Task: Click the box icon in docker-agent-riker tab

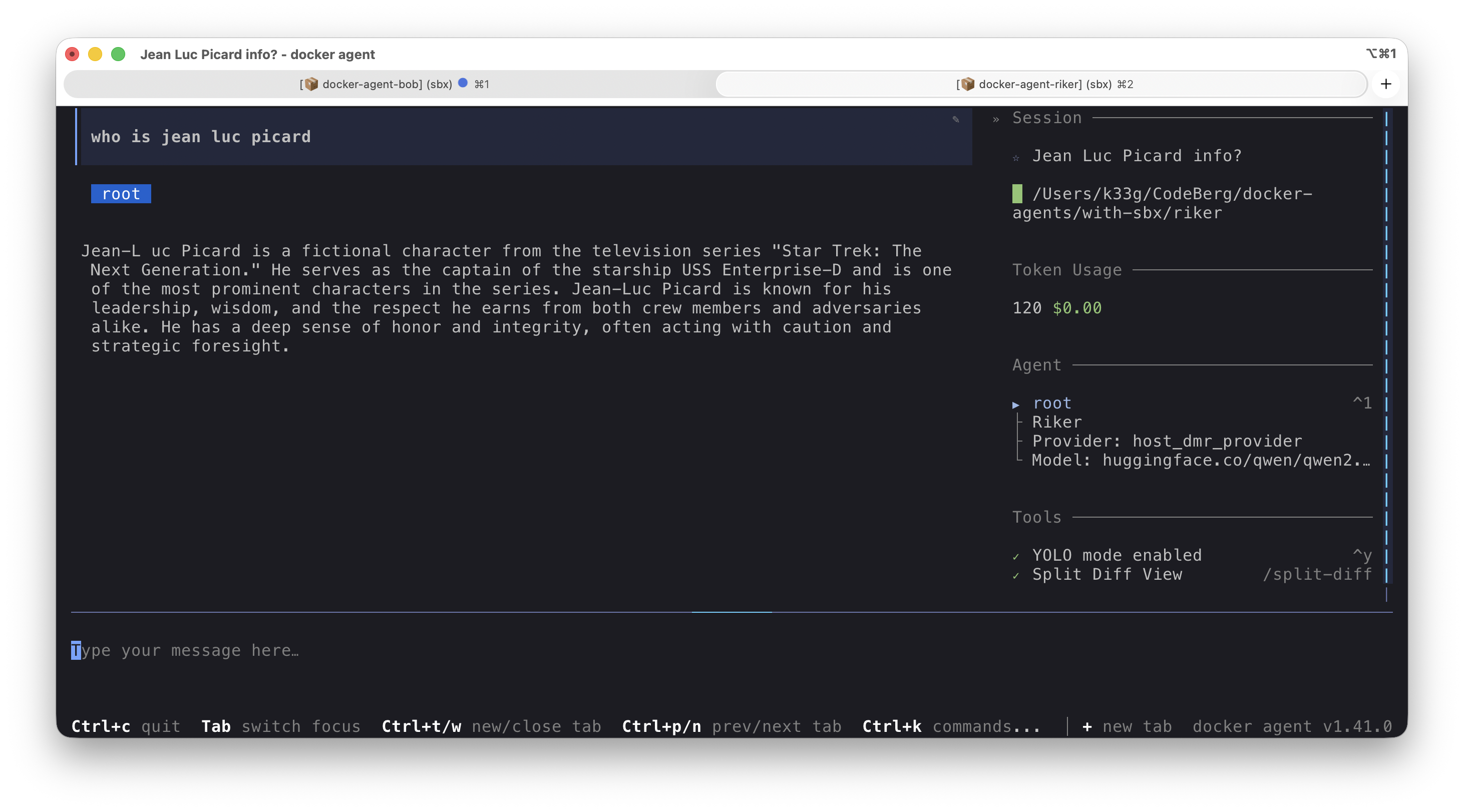Action: pyautogui.click(x=967, y=84)
